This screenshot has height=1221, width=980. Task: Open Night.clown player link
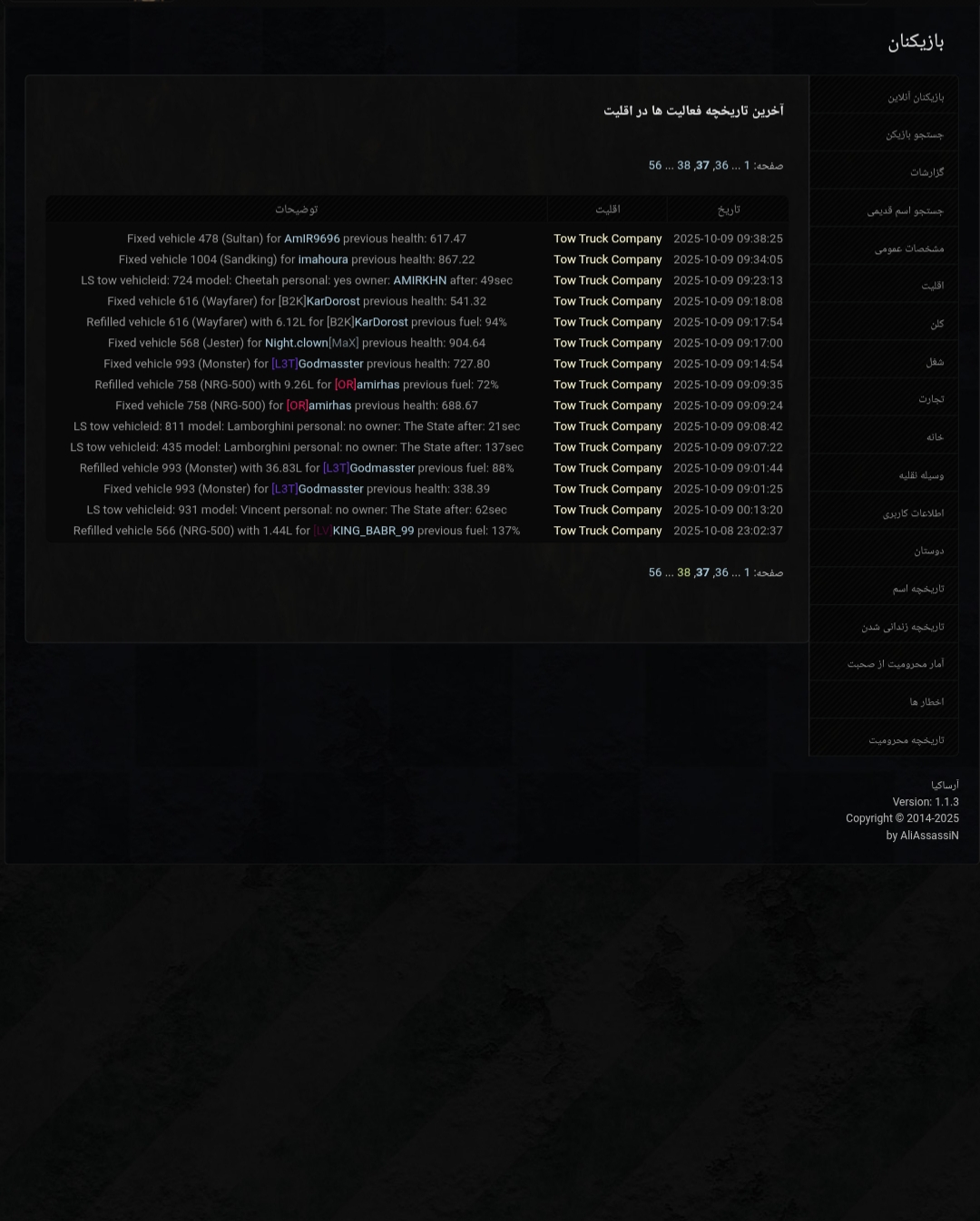coord(297,343)
